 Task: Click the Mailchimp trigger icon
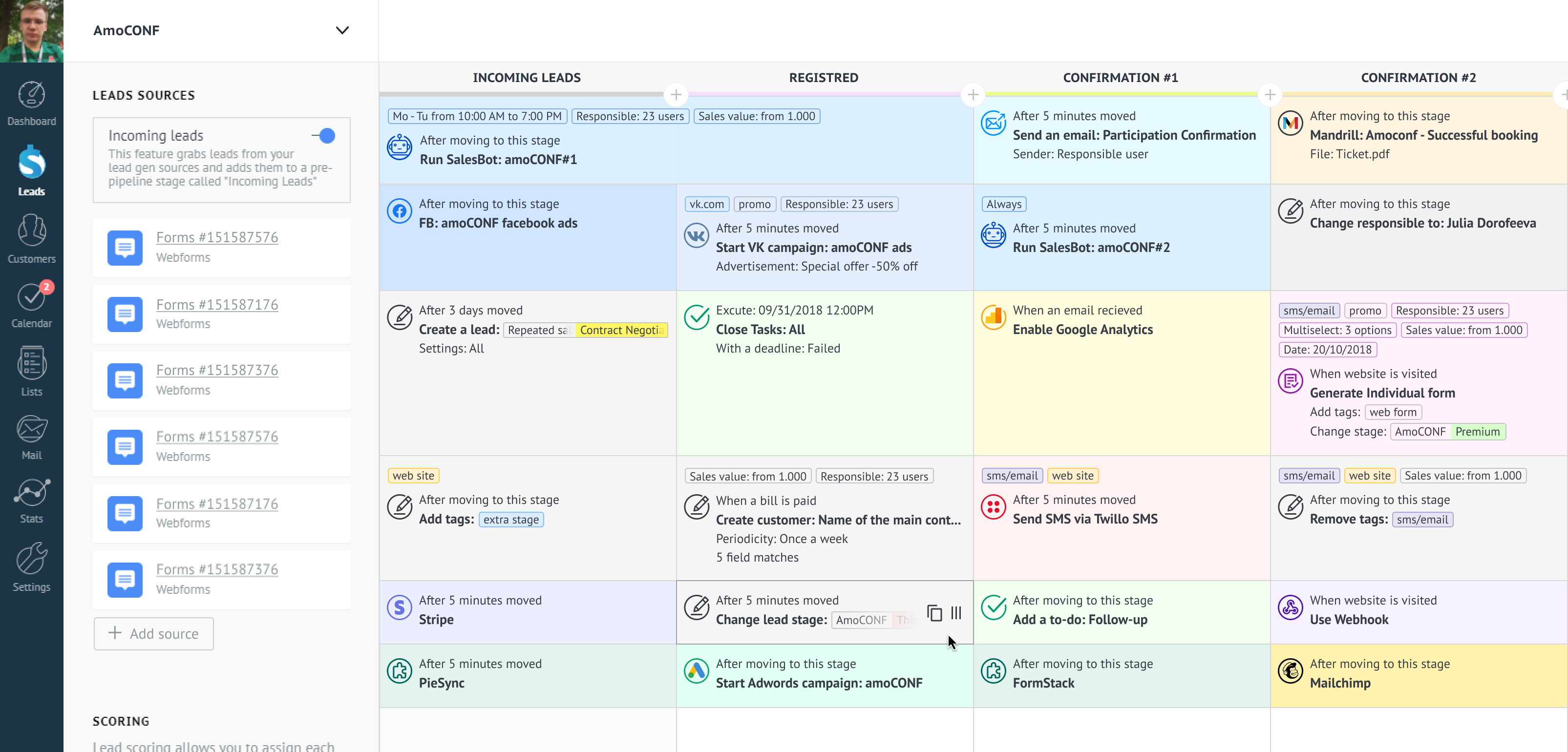tap(1290, 671)
